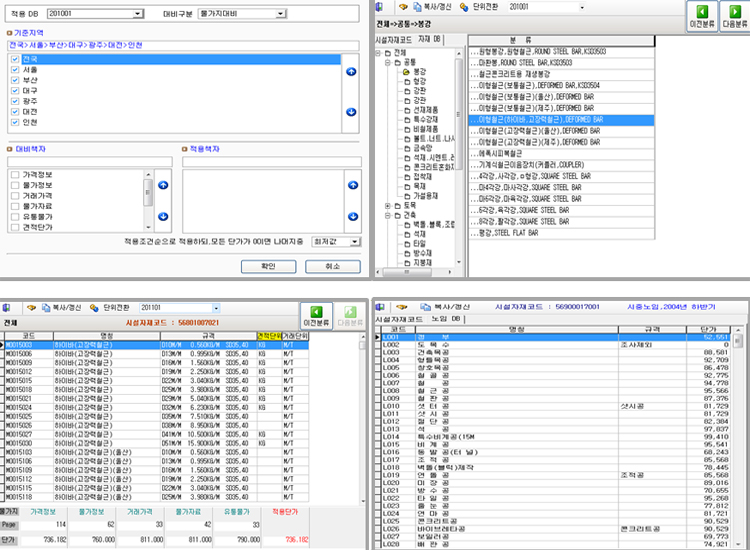Click move-up arrow in 기준지역 list
Viewport: 750px width, 550px height.
coord(350,72)
